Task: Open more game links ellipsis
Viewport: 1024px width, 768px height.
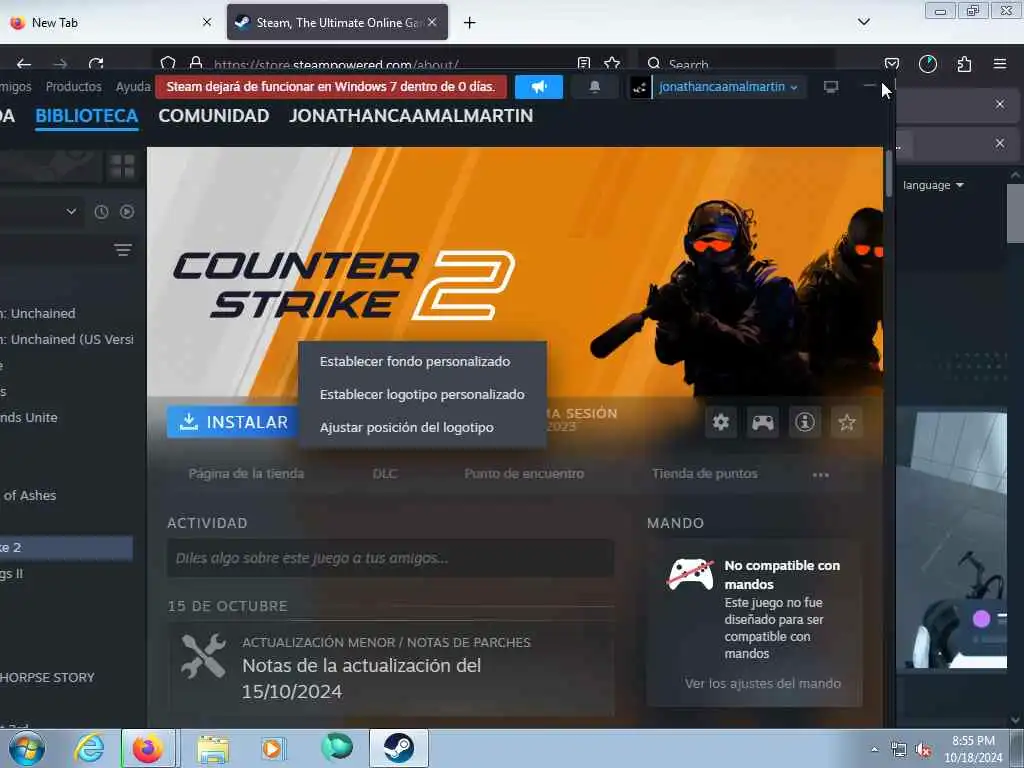Action: coord(821,475)
